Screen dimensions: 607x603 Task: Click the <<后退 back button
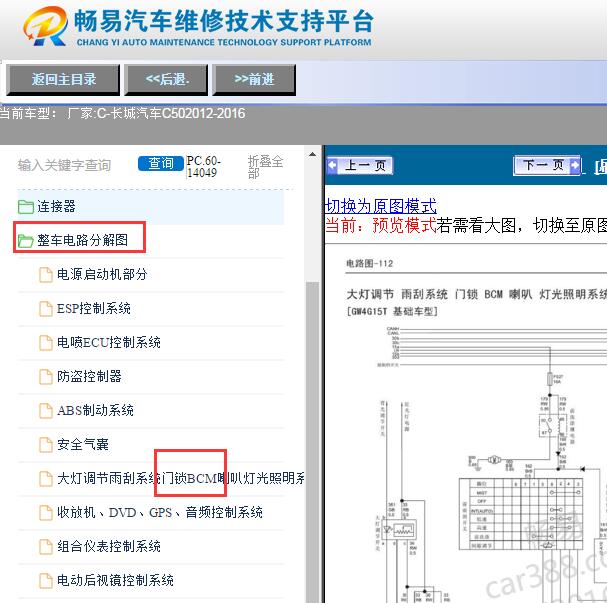pos(166,80)
